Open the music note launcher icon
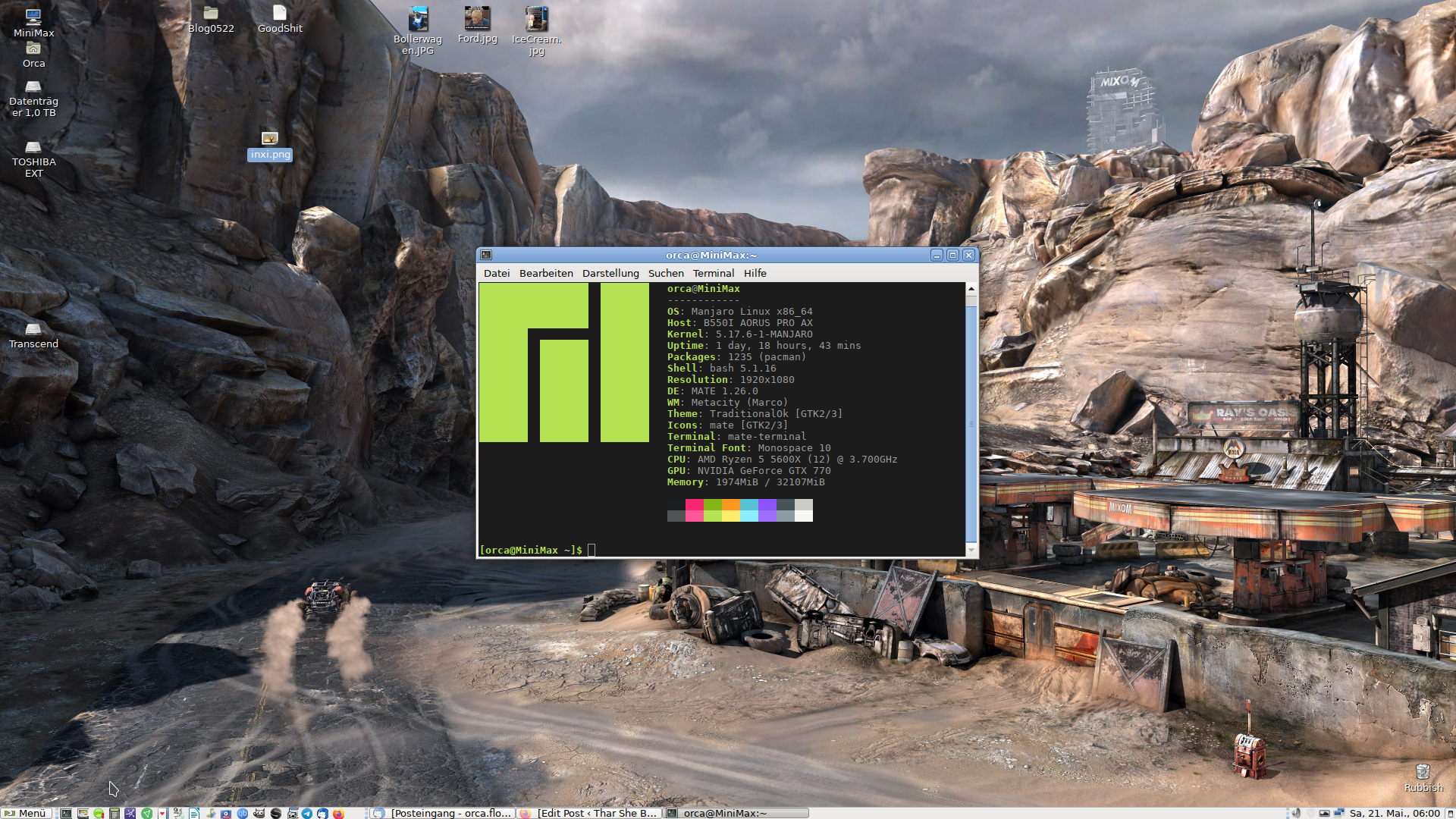 click(211, 813)
